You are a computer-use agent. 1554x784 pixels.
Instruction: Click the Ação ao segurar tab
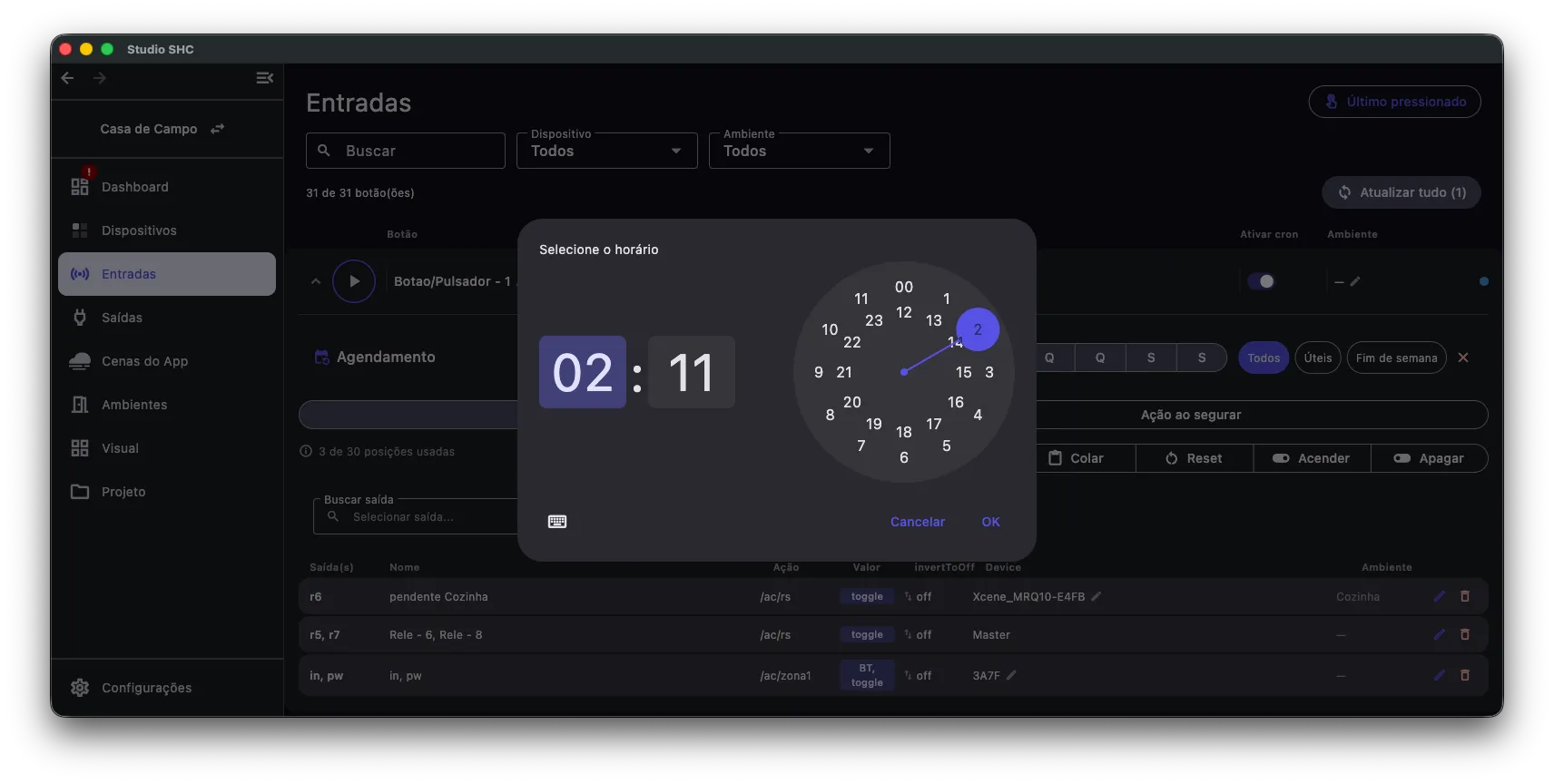[x=1191, y=415]
